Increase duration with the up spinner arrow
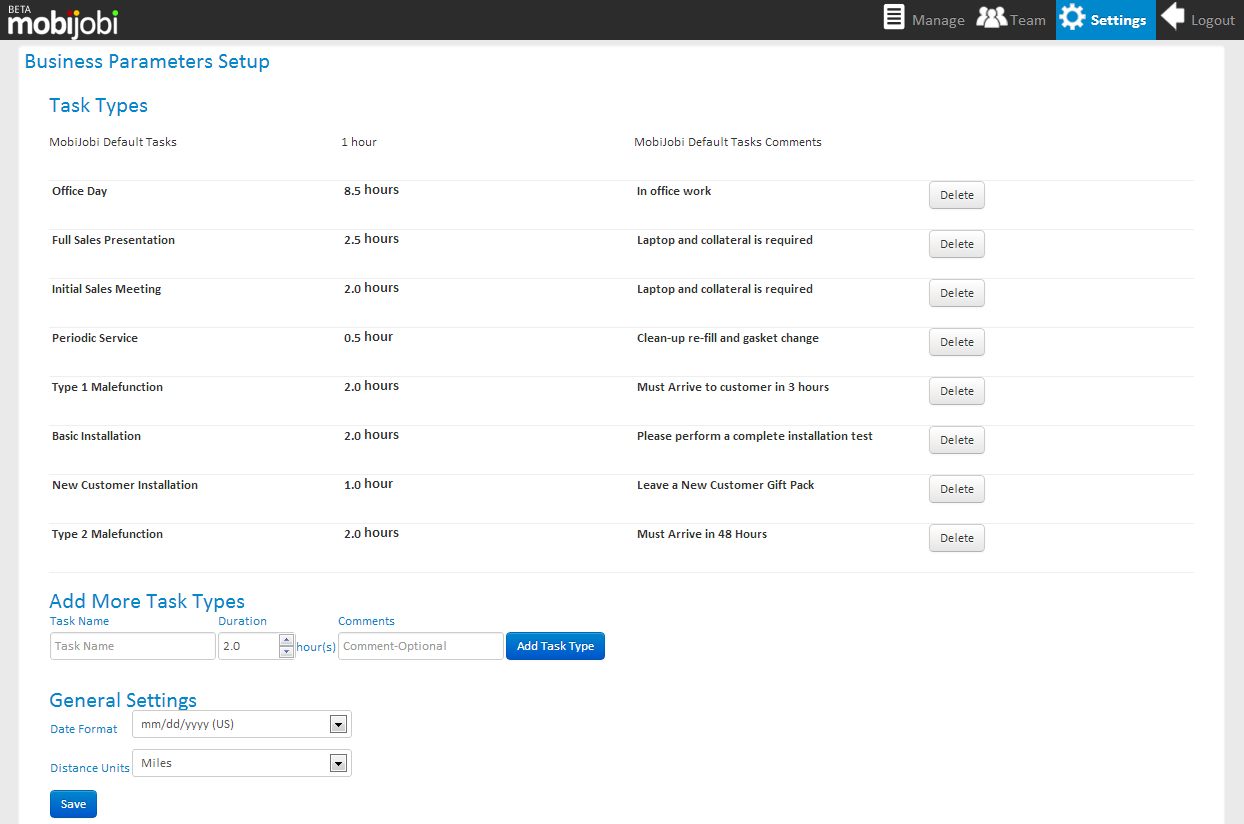Image resolution: width=1244 pixels, height=824 pixels. click(x=286, y=640)
